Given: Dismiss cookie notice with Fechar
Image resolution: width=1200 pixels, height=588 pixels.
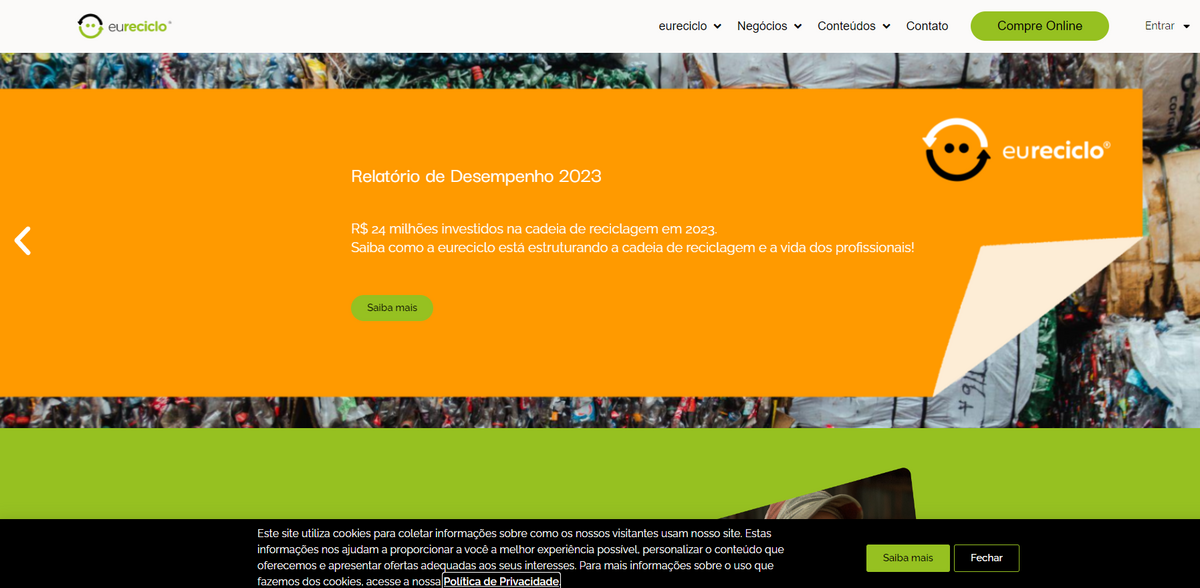Looking at the screenshot, I should click(986, 558).
